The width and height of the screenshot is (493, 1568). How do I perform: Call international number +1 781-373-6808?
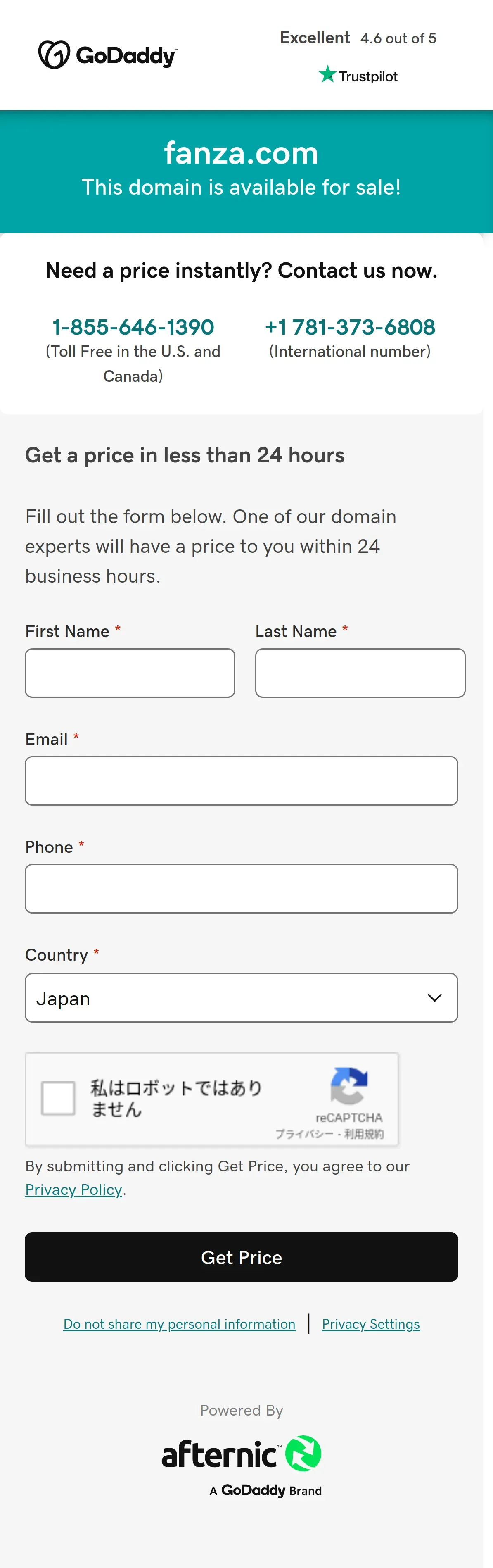click(350, 327)
